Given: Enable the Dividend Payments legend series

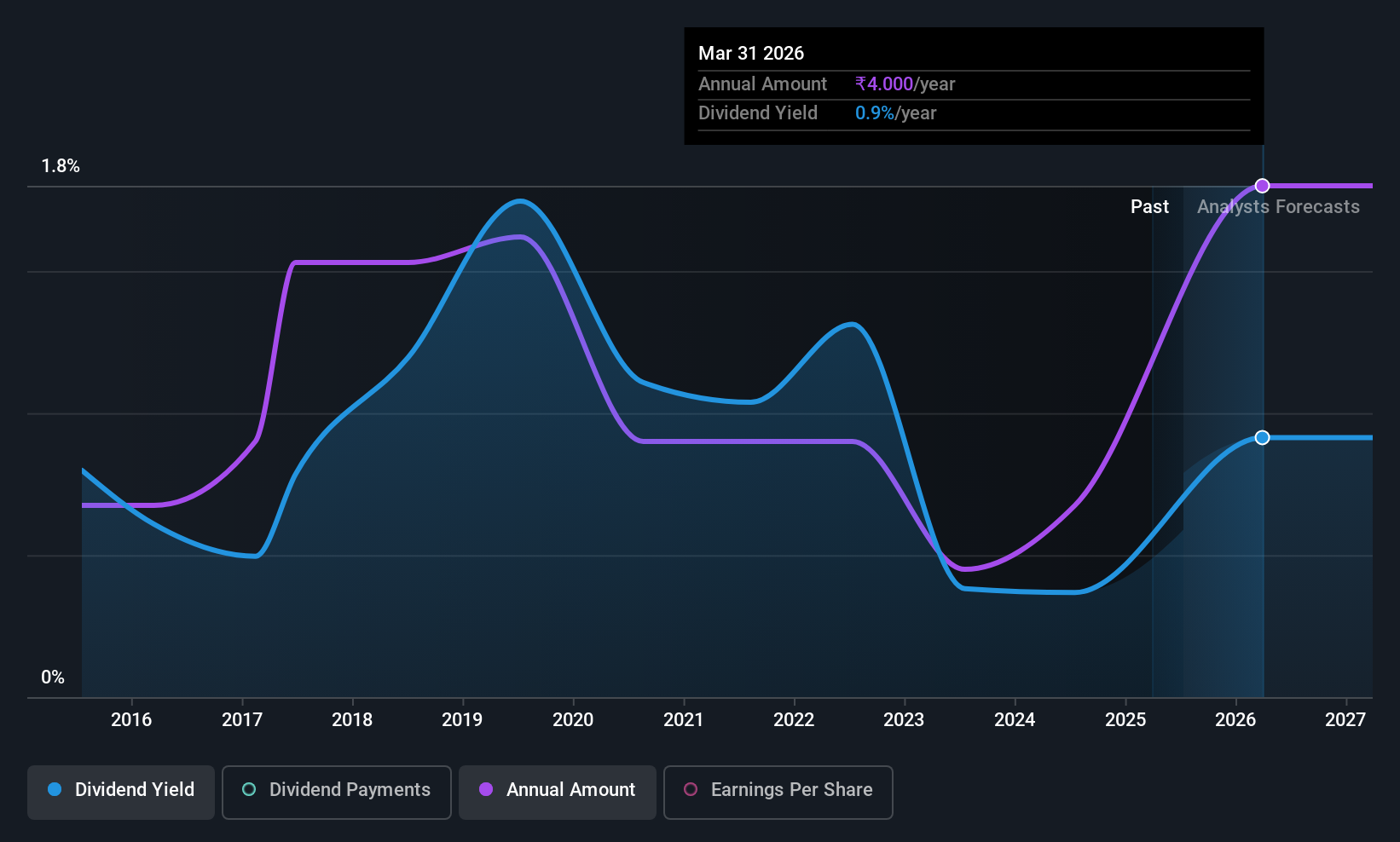Looking at the screenshot, I should pos(337,793).
